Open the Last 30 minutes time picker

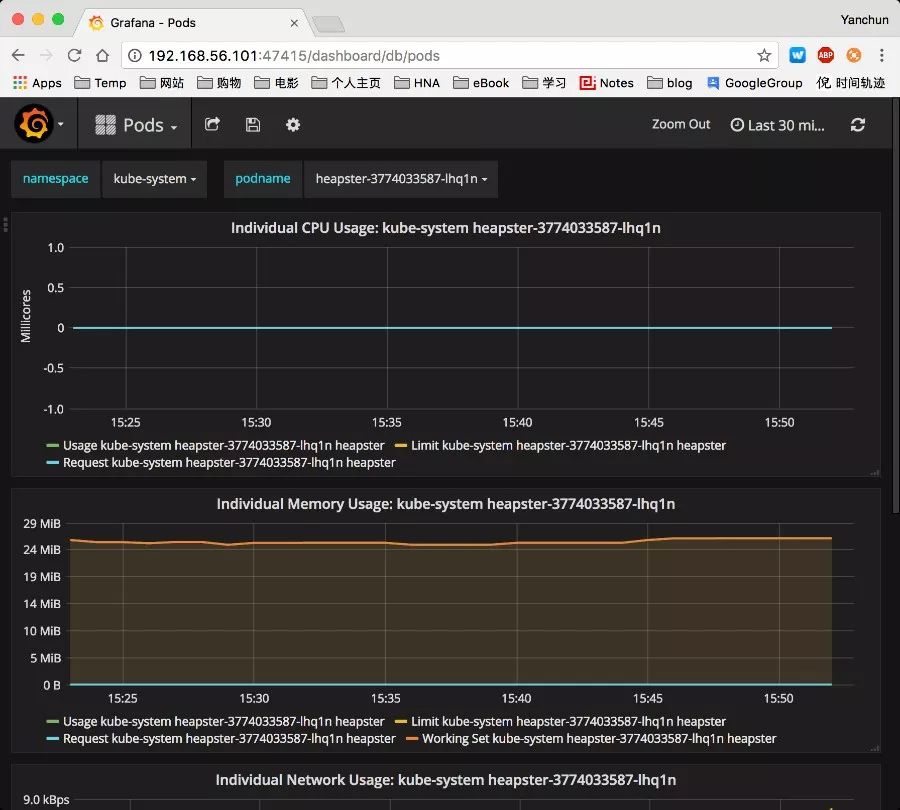click(x=779, y=125)
